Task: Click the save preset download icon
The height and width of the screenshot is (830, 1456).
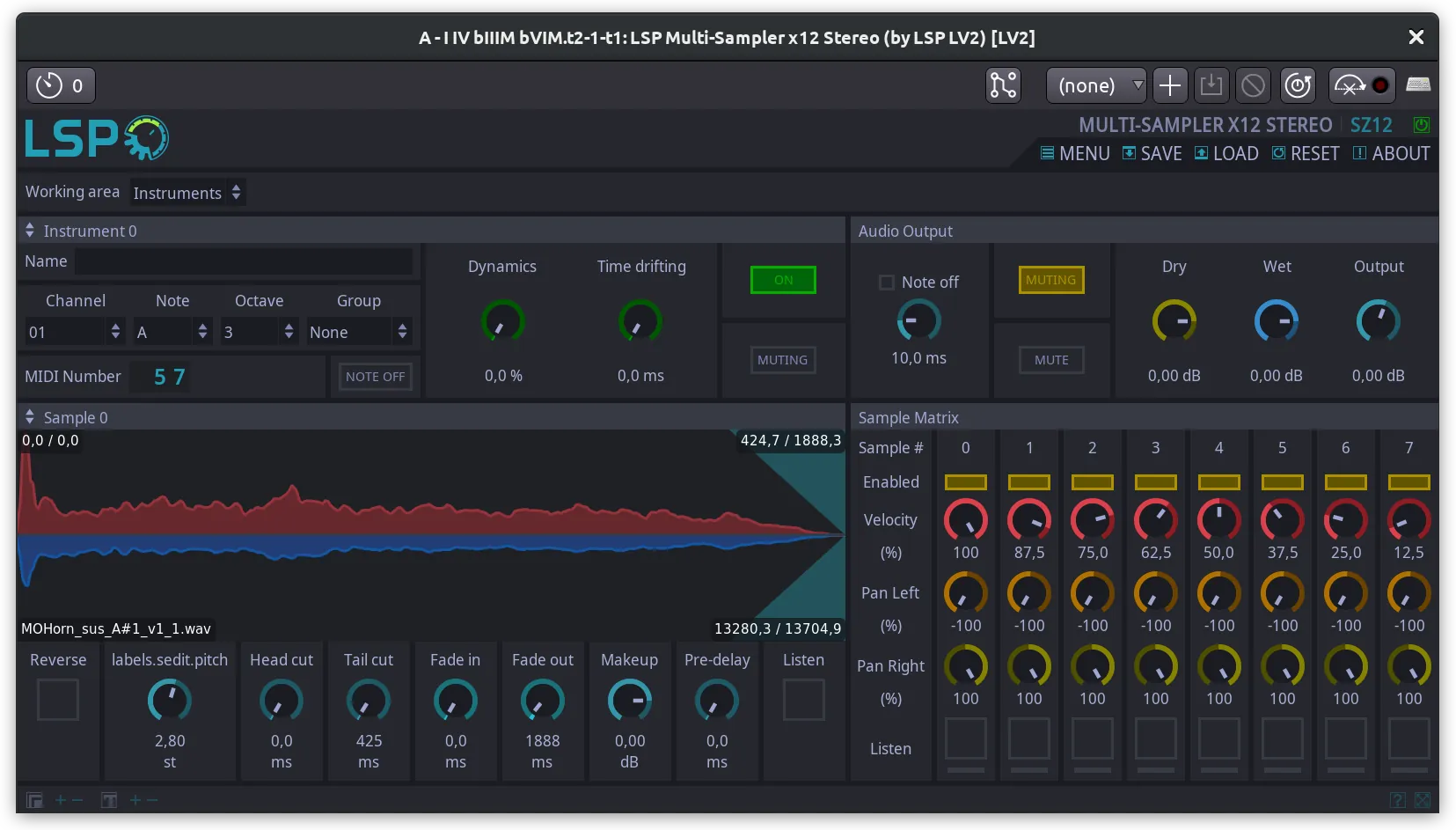Action: (1211, 85)
